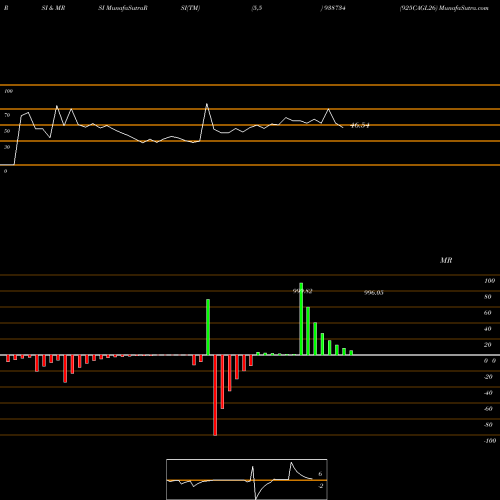Click the MR axis label -20

(x=488, y=377)
